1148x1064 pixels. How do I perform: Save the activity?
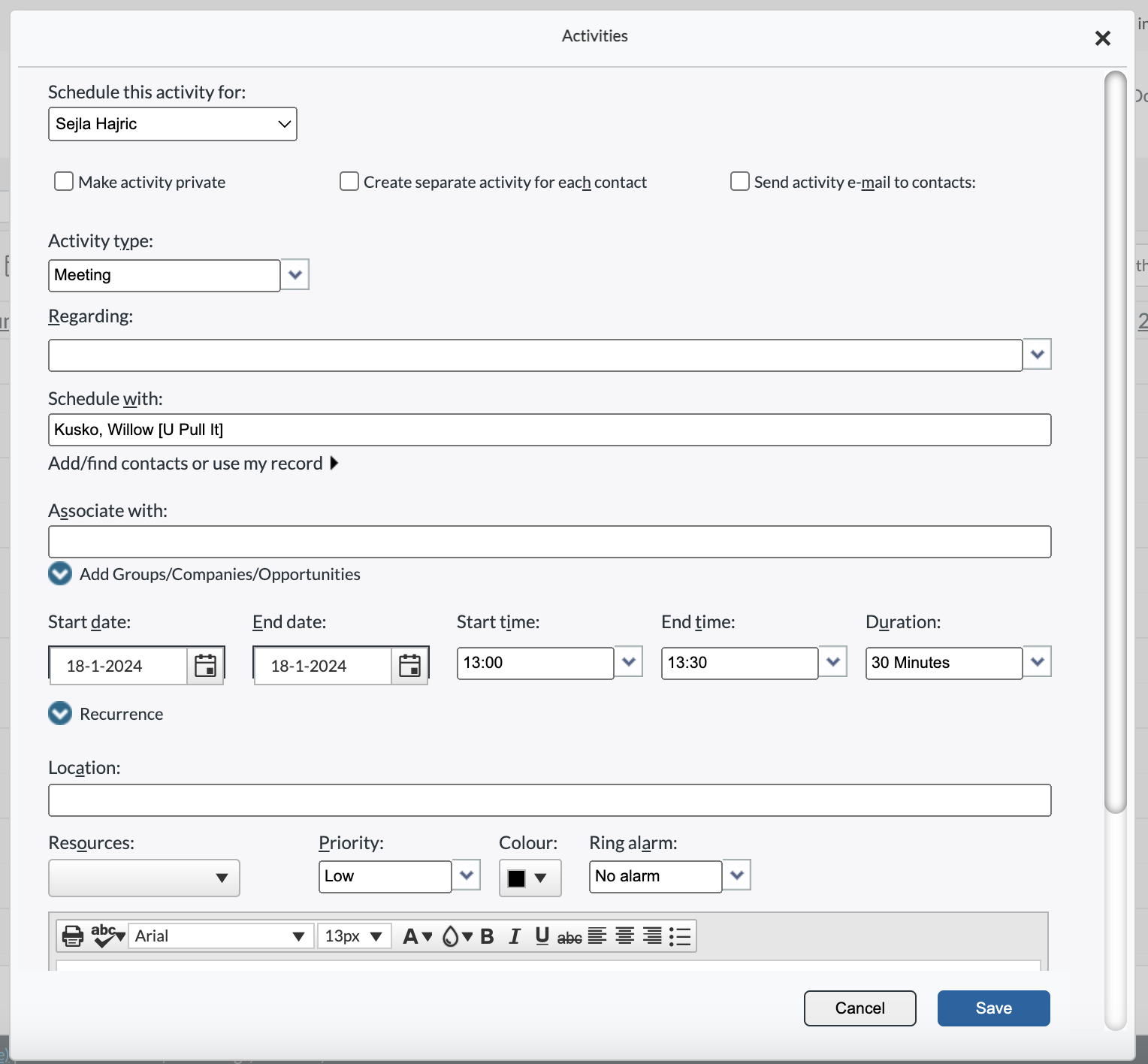(x=993, y=1008)
